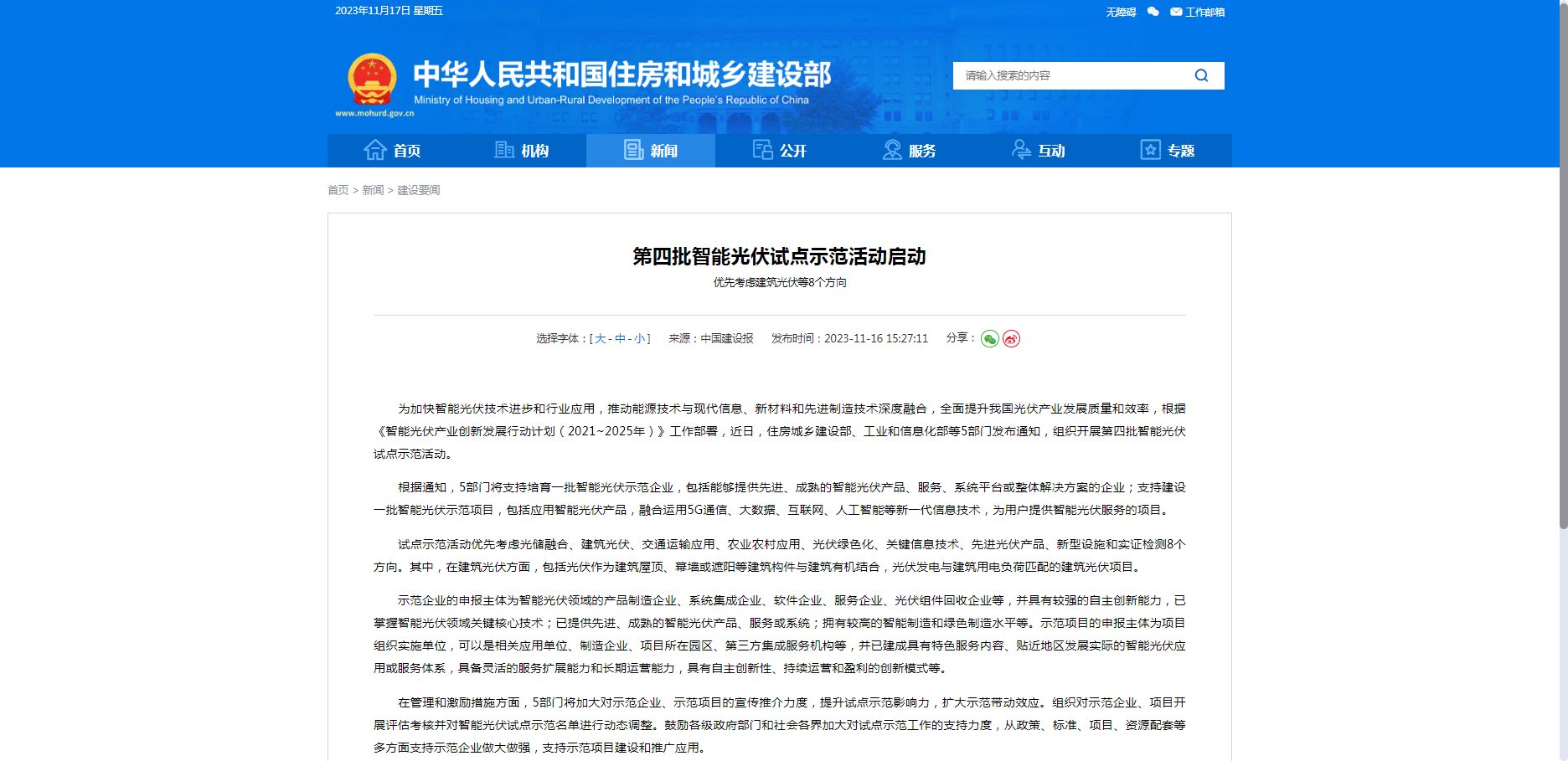Open the 工作邮箱 link
The image size is (1568, 761).
click(1204, 12)
